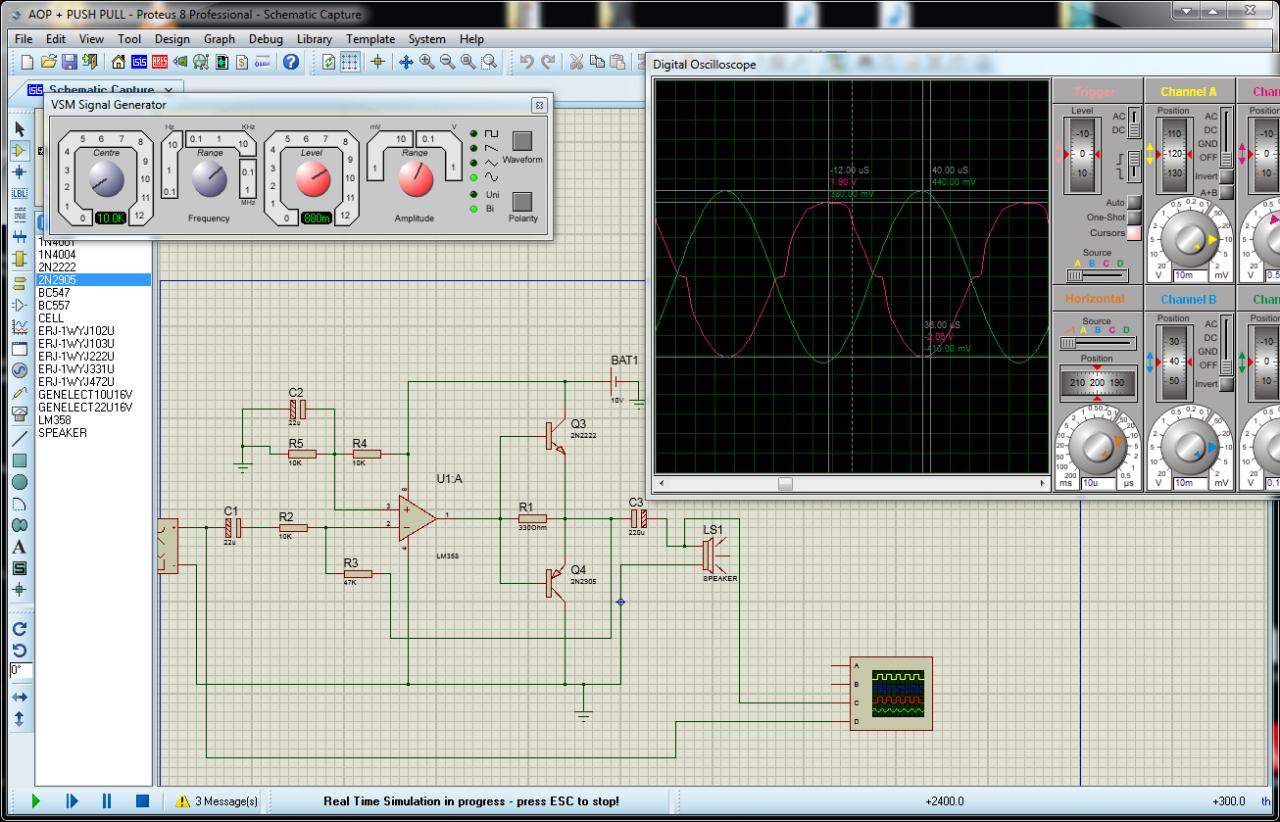The height and width of the screenshot is (822, 1280).
Task: Click the 3 Message(s) warning indicator
Action: [x=216, y=801]
